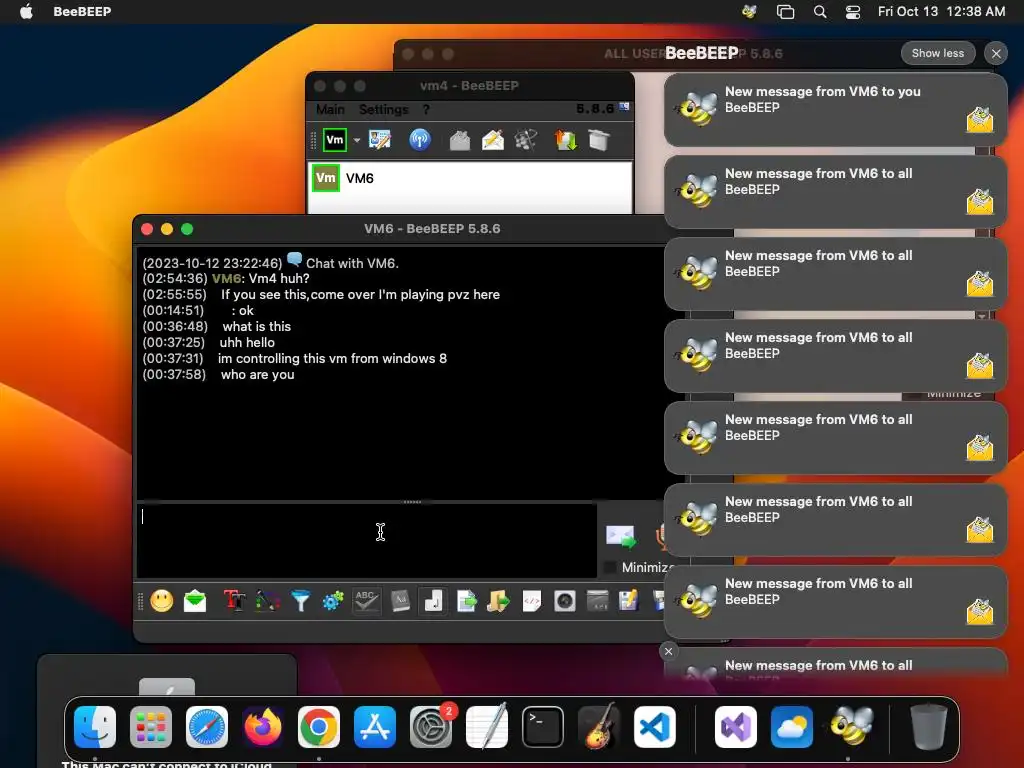Open the font color picker icon
The height and width of the screenshot is (768, 1024).
pos(267,601)
